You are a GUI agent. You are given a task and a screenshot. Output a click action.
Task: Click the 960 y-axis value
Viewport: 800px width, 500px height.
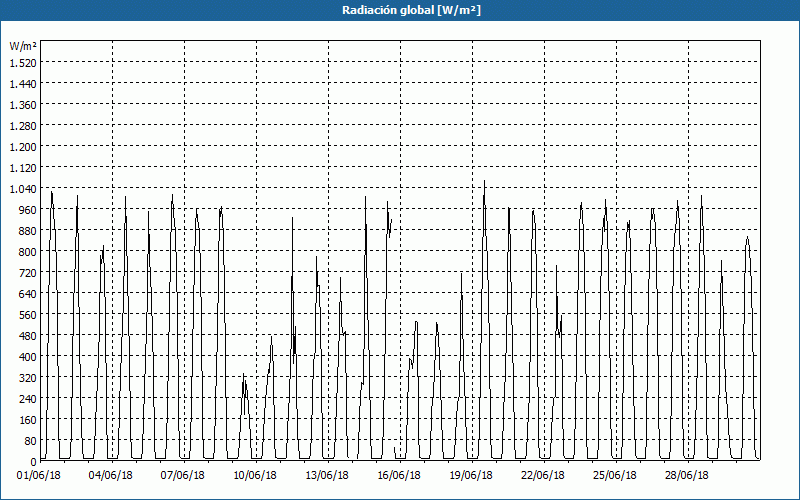(28, 210)
